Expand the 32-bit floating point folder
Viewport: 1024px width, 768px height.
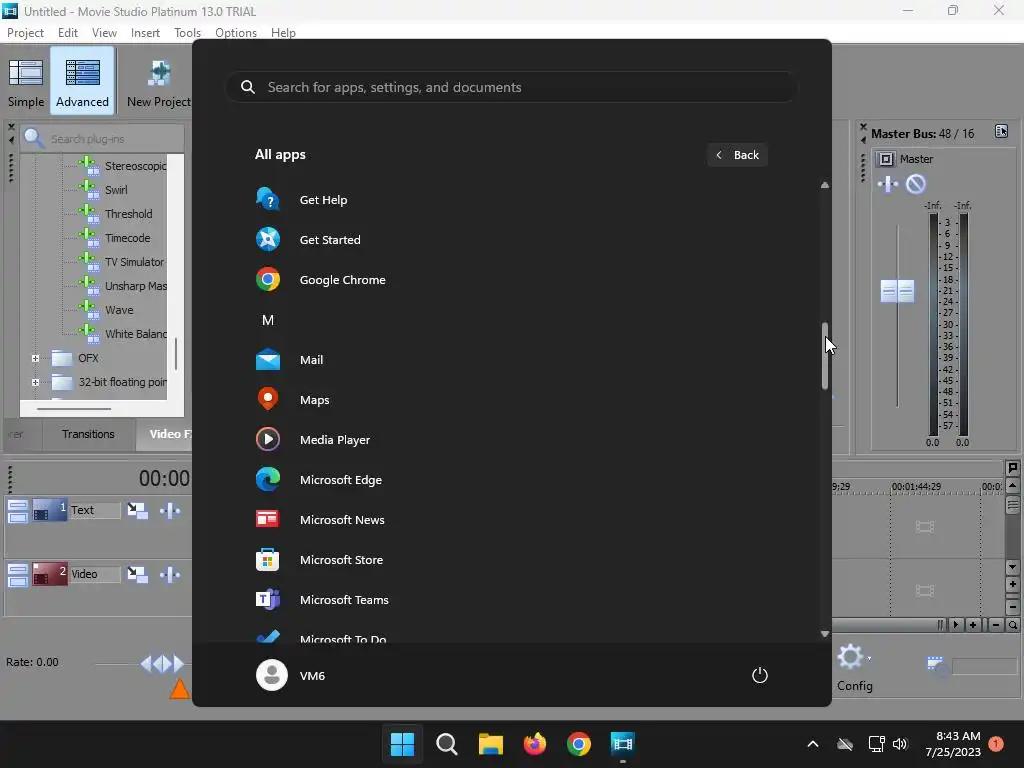coord(35,383)
